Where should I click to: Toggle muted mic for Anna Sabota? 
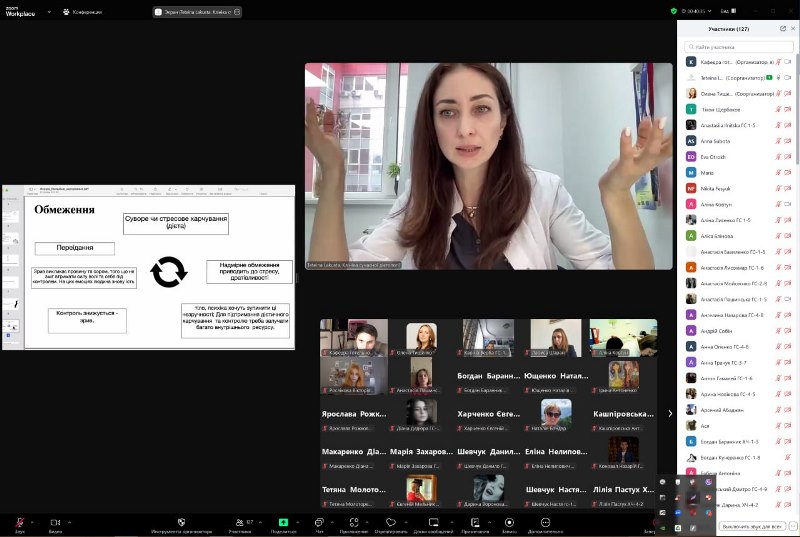point(779,141)
